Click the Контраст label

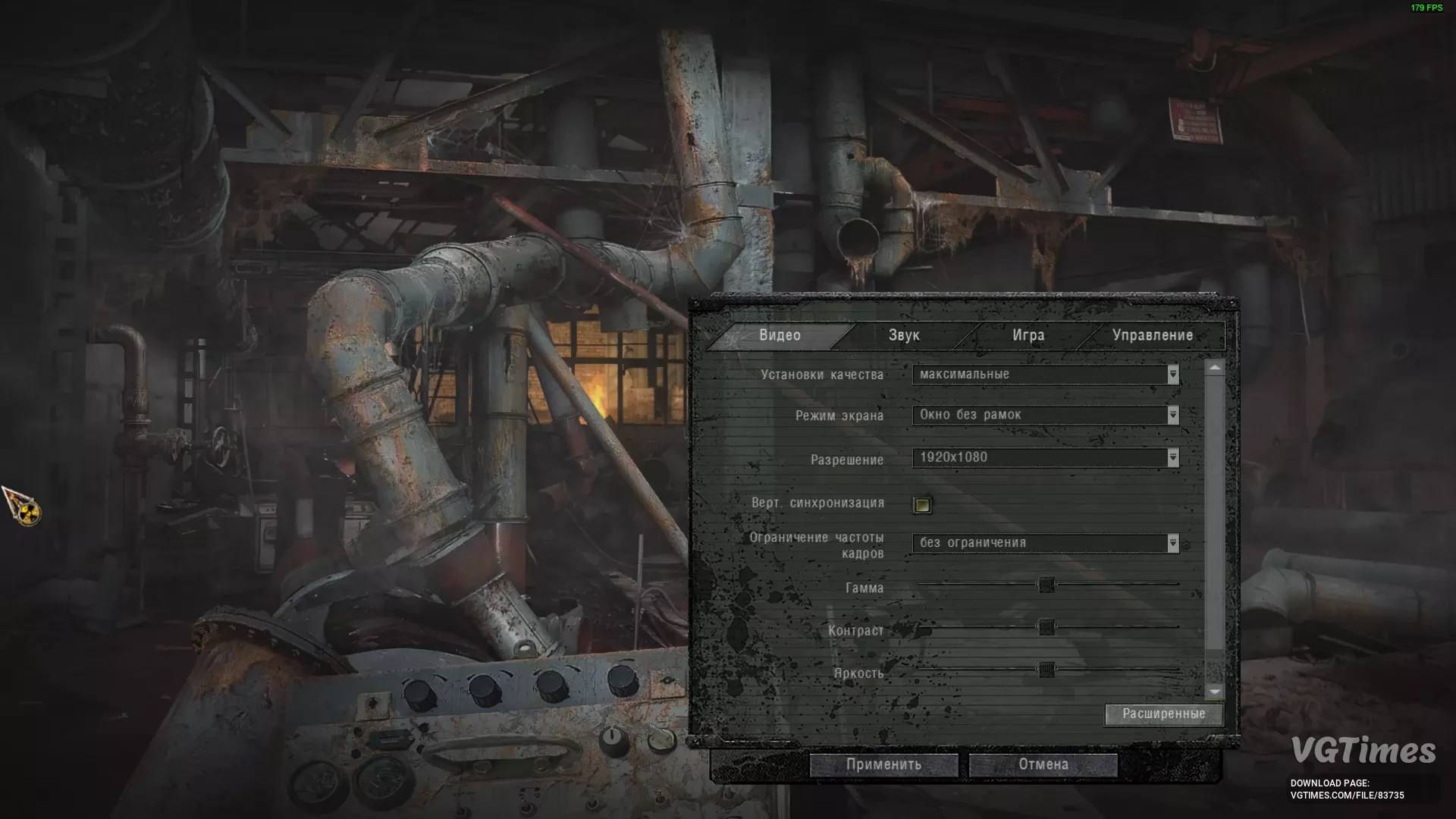pos(856,630)
